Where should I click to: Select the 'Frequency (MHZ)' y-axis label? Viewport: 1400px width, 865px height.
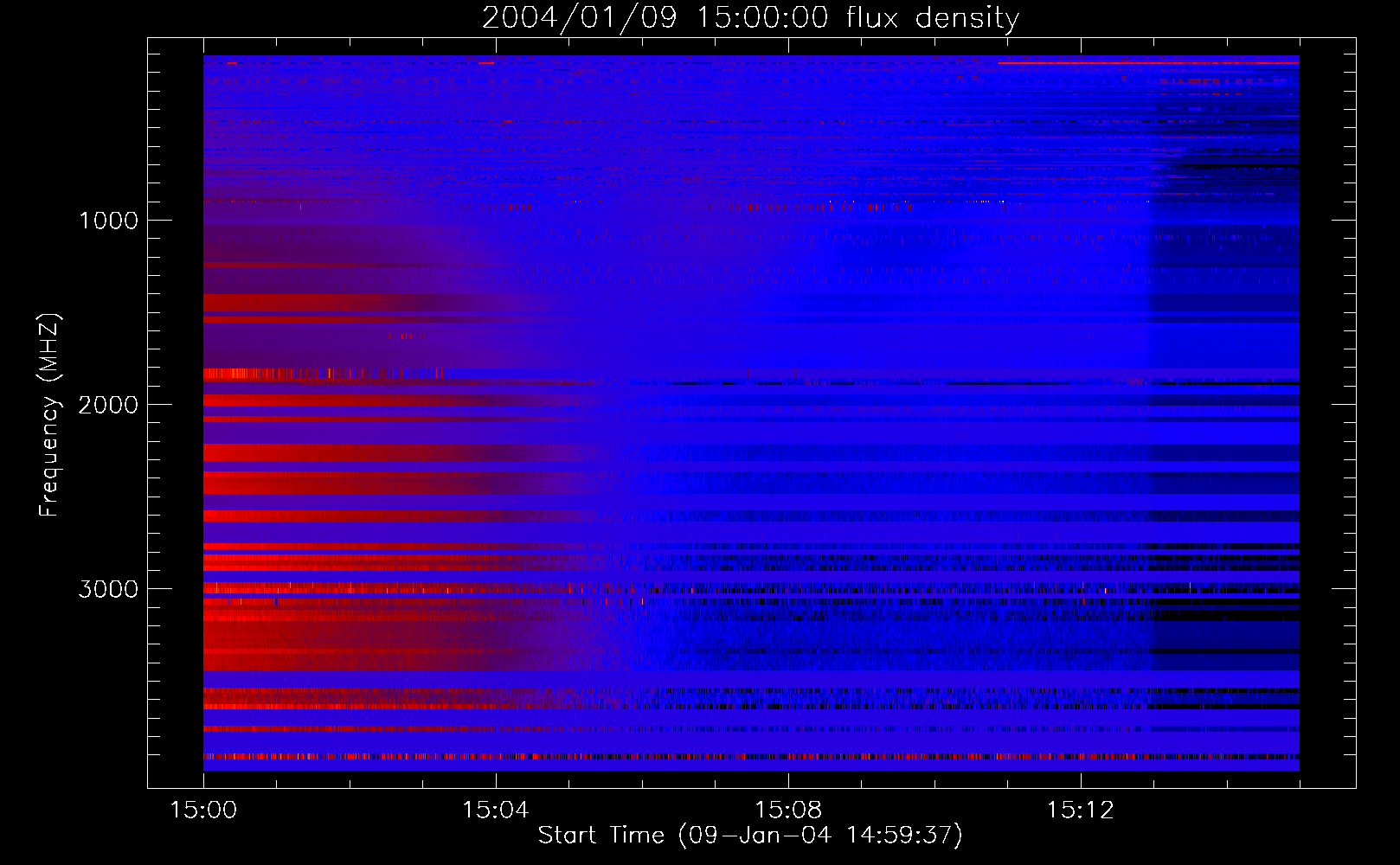pyautogui.click(x=49, y=415)
